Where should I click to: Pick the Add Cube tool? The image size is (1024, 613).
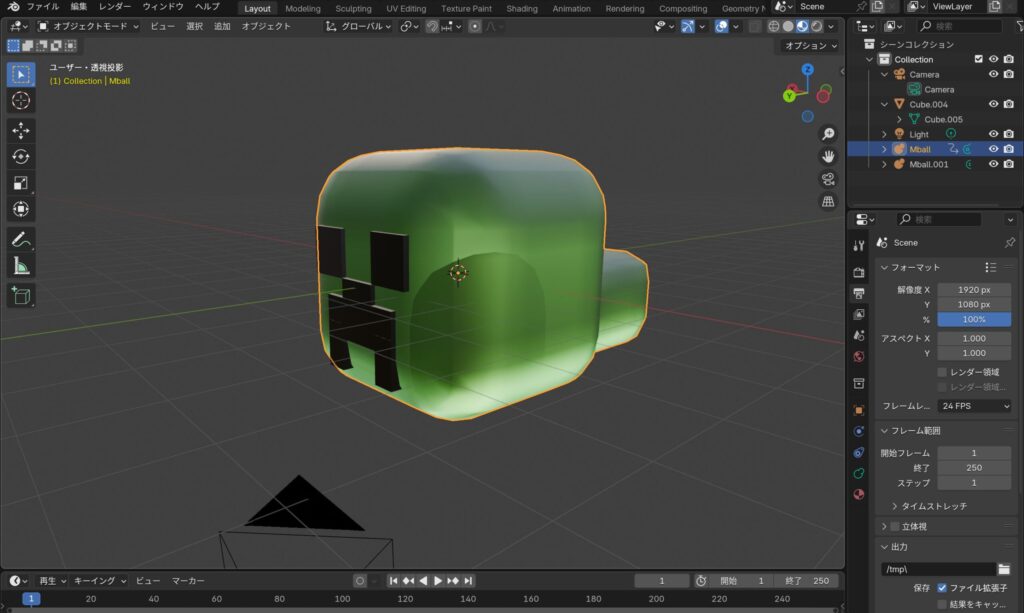(x=21, y=296)
